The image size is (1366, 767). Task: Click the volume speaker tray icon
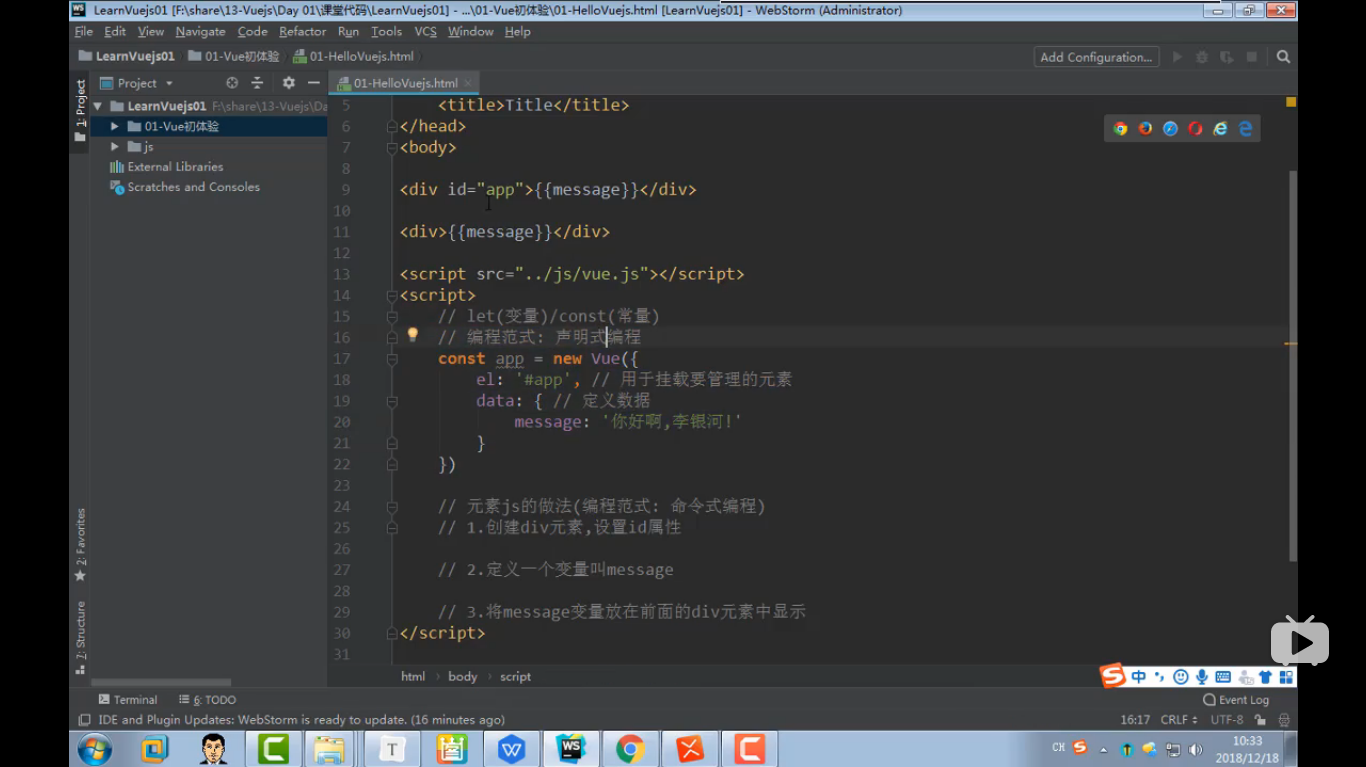pyautogui.click(x=1195, y=749)
